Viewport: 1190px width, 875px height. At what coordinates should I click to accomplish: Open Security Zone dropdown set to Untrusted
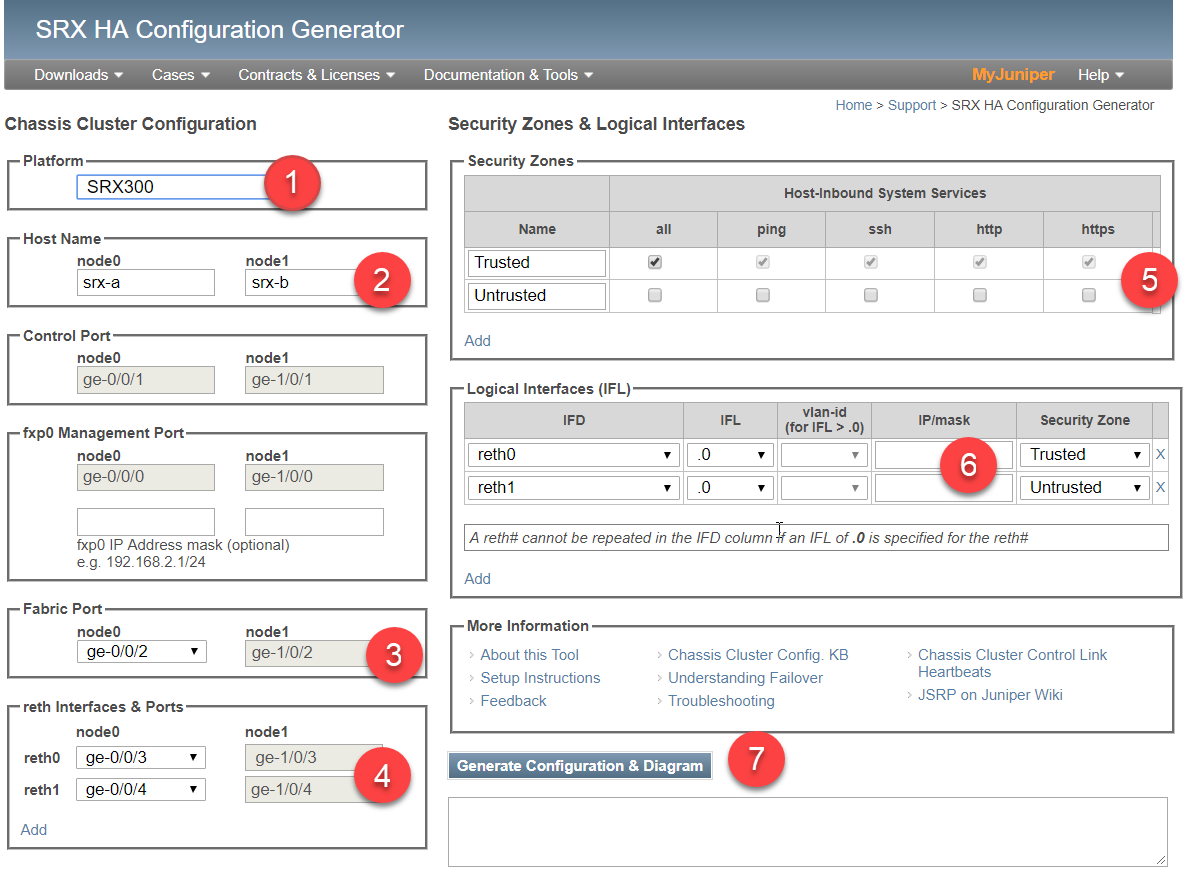point(1084,487)
